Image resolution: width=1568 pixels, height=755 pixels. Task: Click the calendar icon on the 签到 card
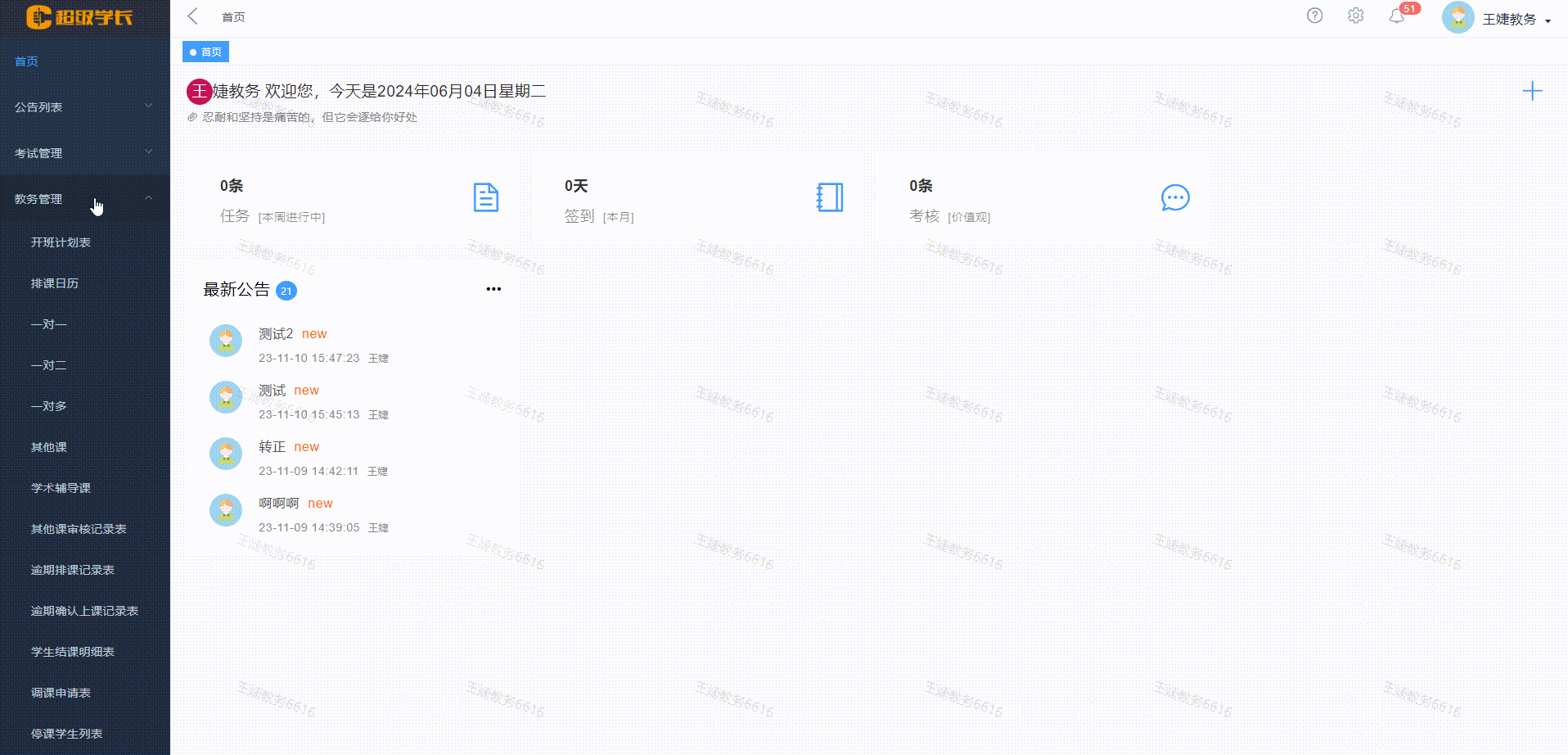pos(830,197)
